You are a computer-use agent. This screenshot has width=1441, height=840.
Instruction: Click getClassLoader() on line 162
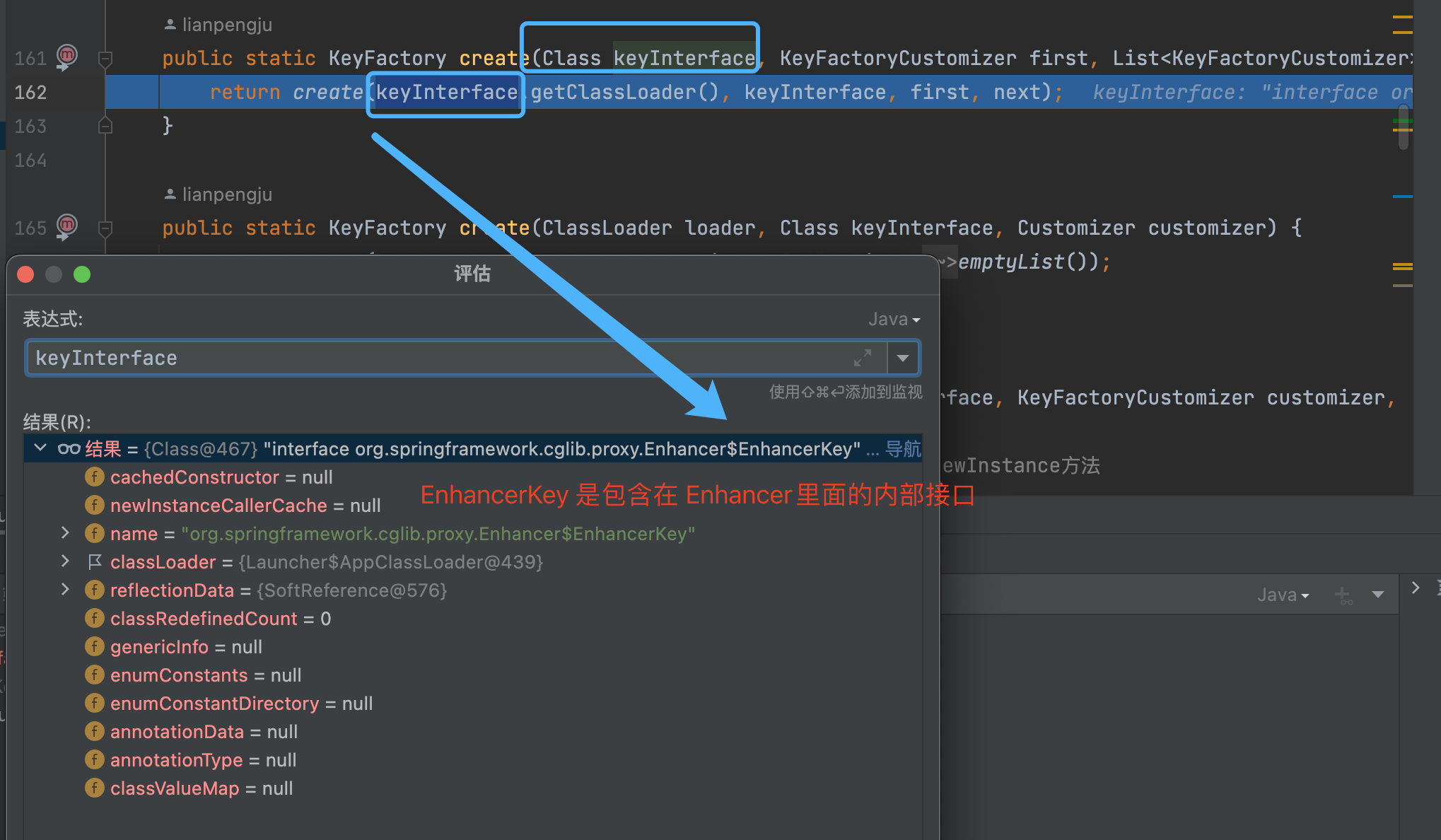point(624,92)
